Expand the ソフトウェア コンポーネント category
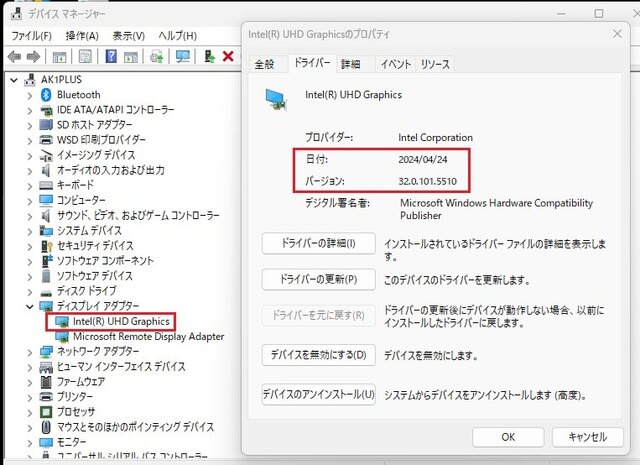 point(29,261)
